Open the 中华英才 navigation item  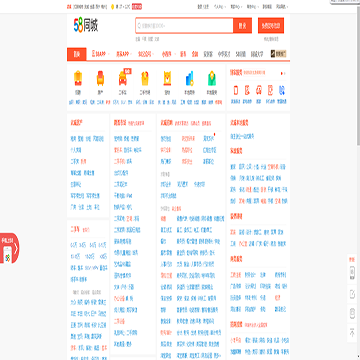click(x=224, y=54)
